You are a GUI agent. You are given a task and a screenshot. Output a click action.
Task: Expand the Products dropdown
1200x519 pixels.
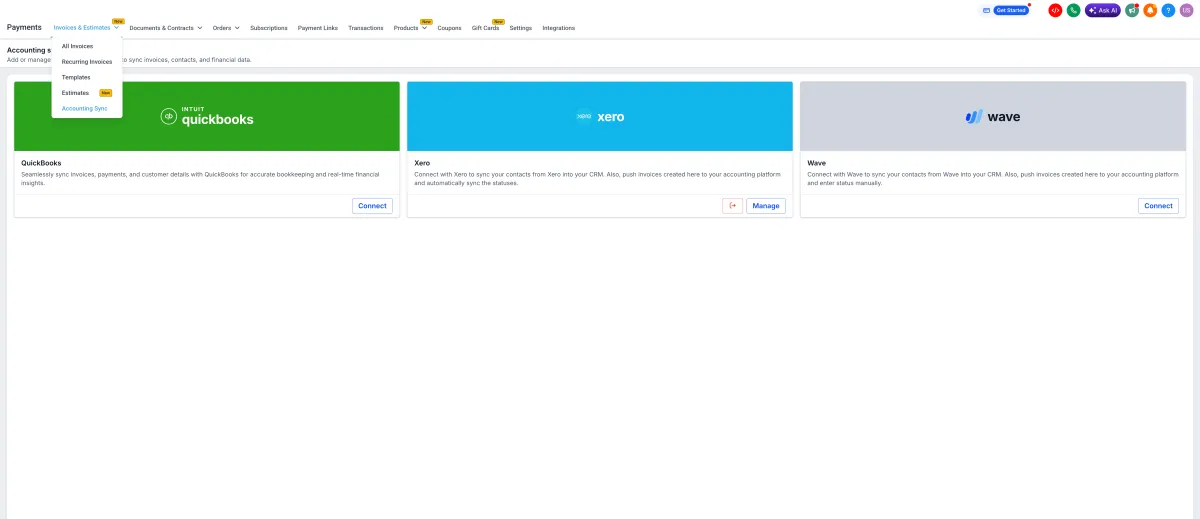point(410,28)
